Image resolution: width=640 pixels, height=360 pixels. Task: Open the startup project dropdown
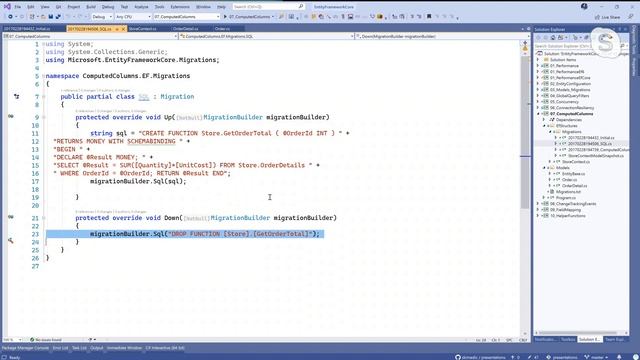tap(187, 17)
